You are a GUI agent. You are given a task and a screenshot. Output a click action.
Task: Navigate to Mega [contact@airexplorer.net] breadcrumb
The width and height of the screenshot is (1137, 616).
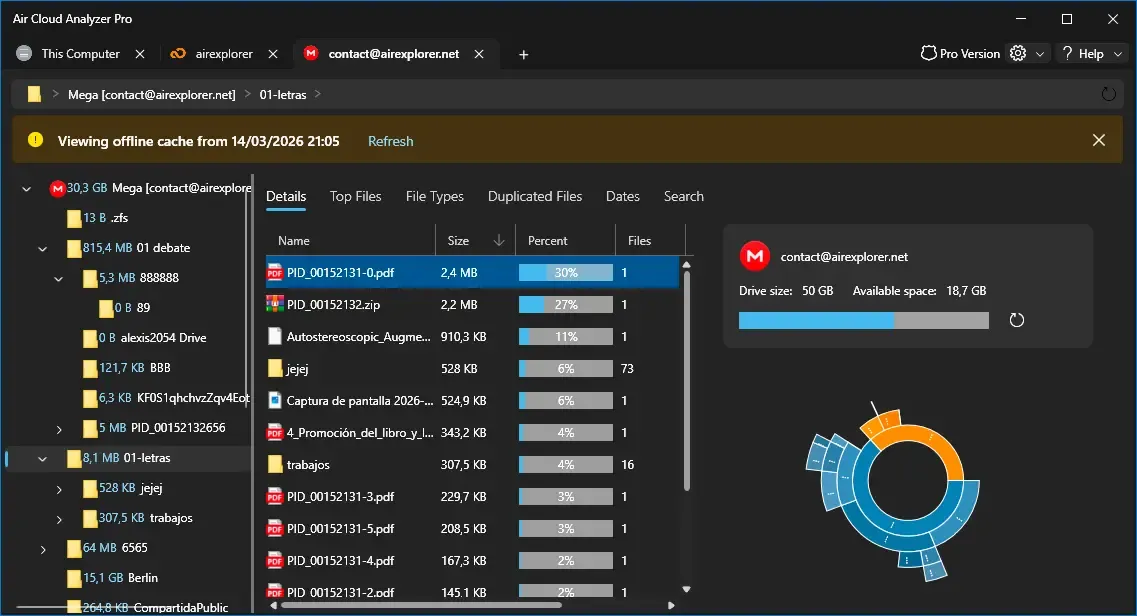click(x=152, y=94)
